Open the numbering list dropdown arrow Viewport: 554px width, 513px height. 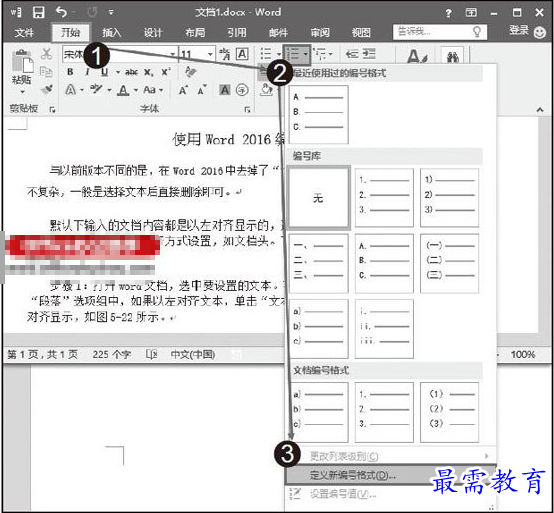coord(305,54)
